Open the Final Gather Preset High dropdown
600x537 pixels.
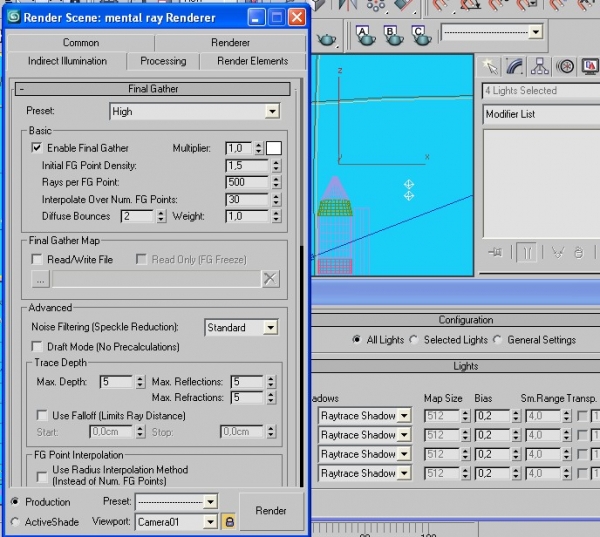272,111
